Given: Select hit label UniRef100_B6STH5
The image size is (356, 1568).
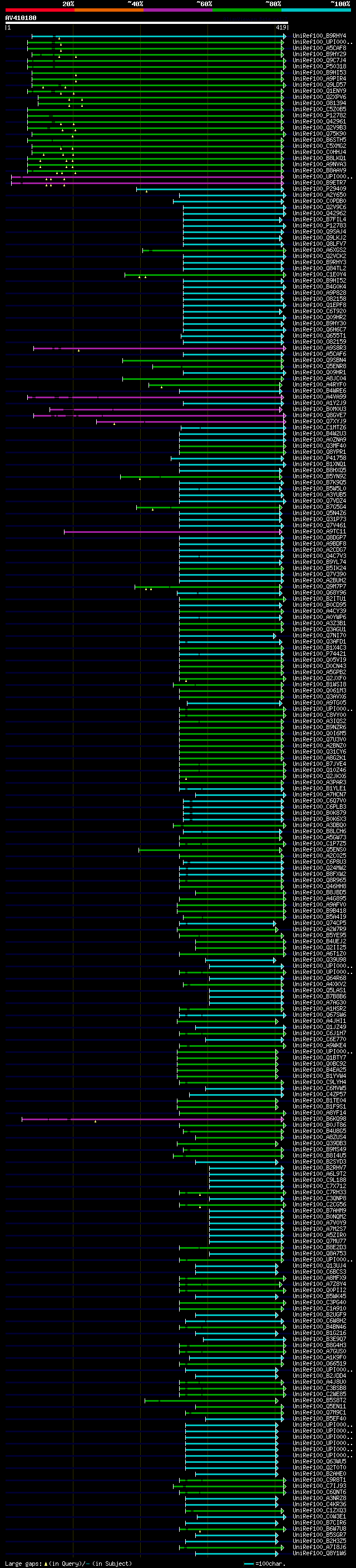Looking at the screenshot, I should tap(319, 140).
